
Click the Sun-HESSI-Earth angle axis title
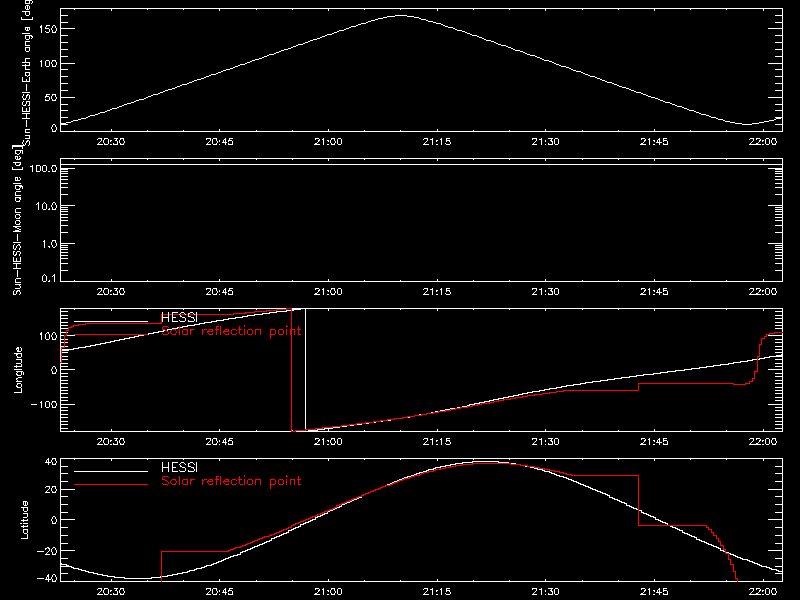(27, 72)
